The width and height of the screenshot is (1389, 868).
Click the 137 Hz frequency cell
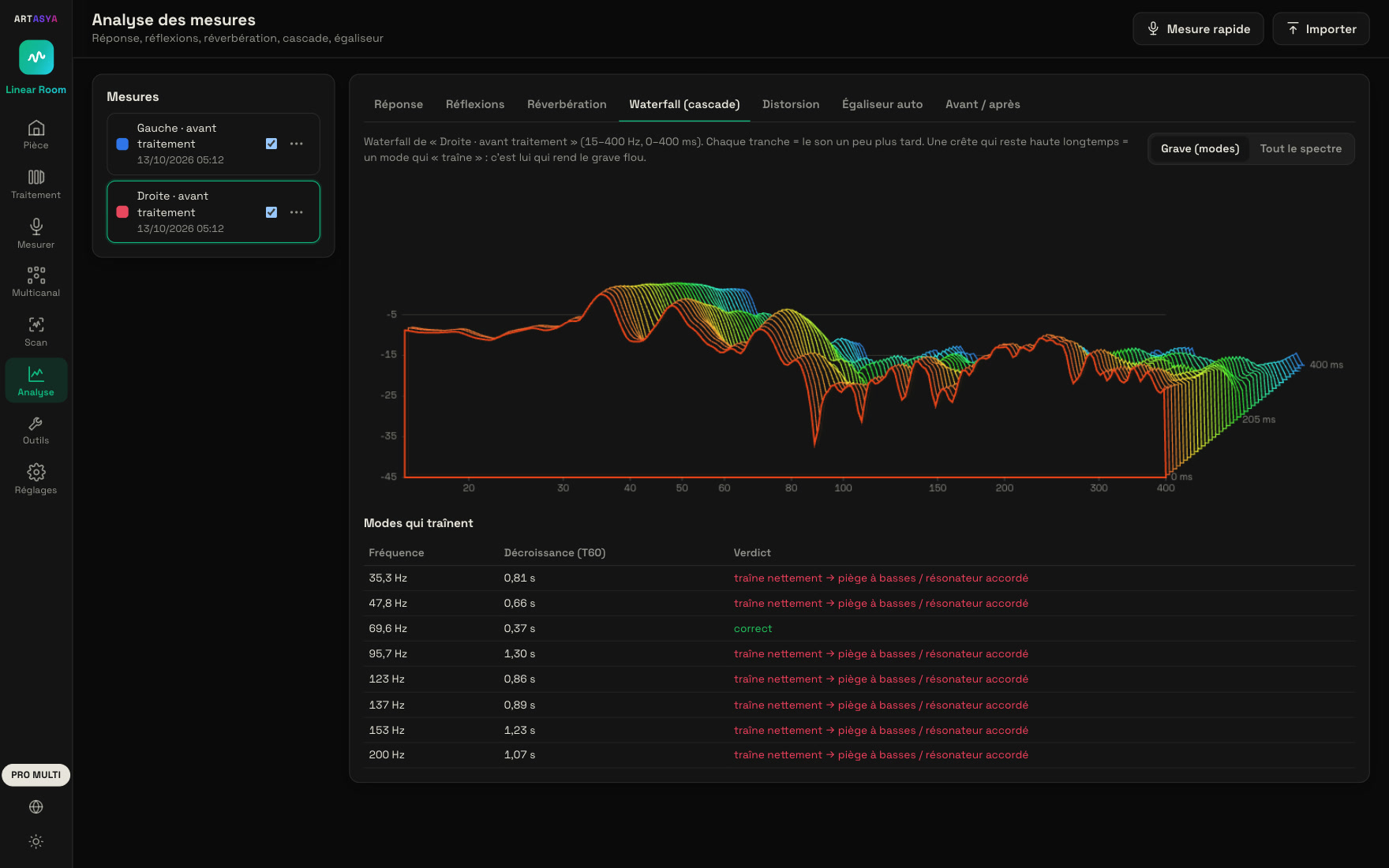coord(387,705)
